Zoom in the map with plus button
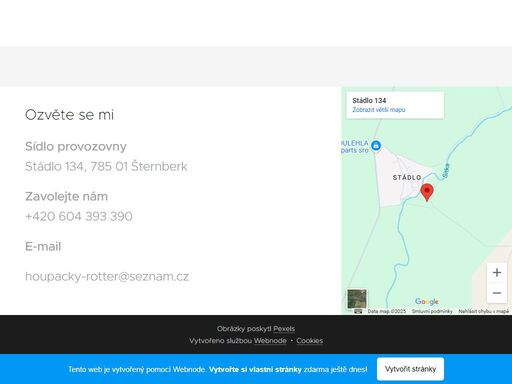The height and width of the screenshot is (384, 512). 497,272
